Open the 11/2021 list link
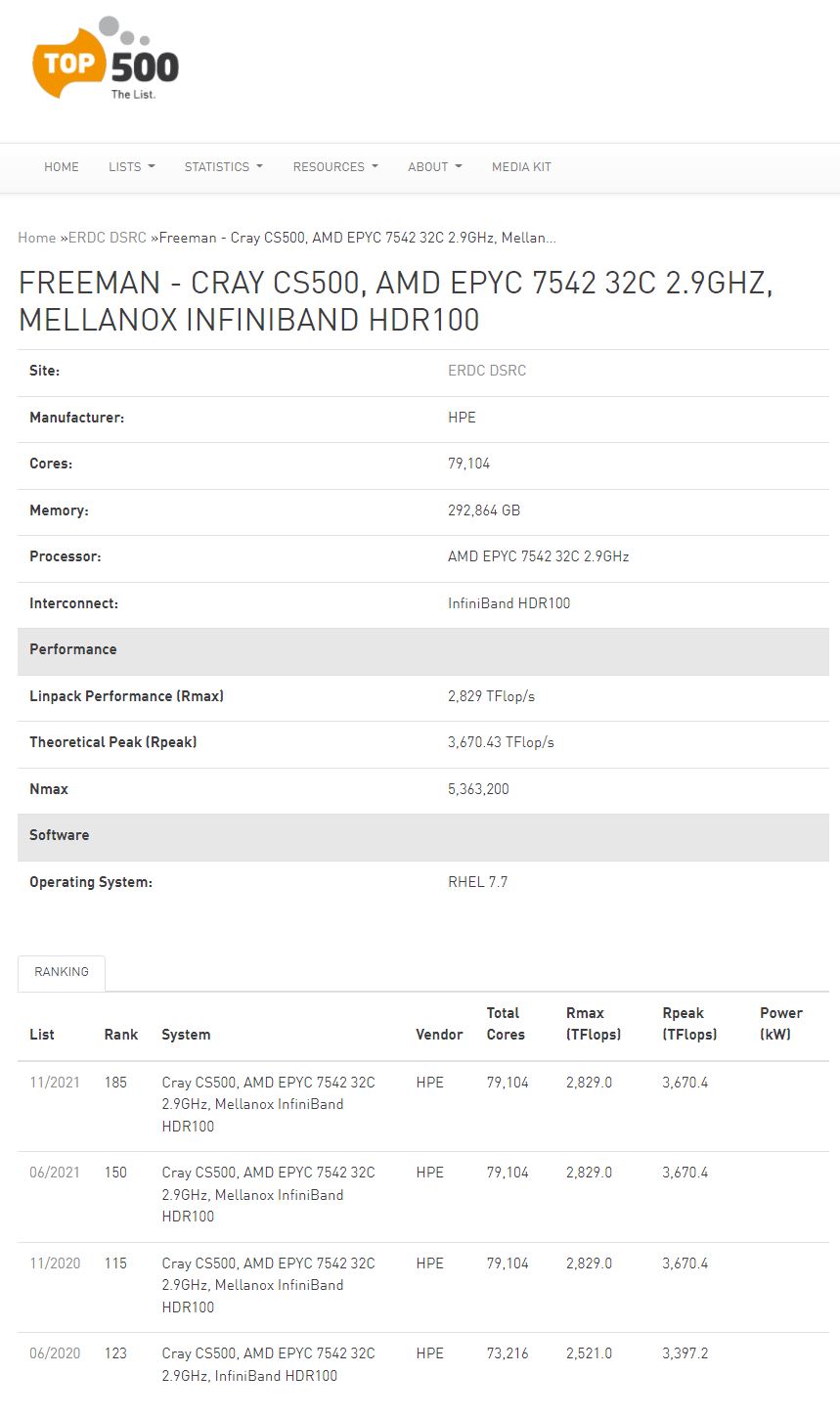This screenshot has width=840, height=1418. point(55,1083)
